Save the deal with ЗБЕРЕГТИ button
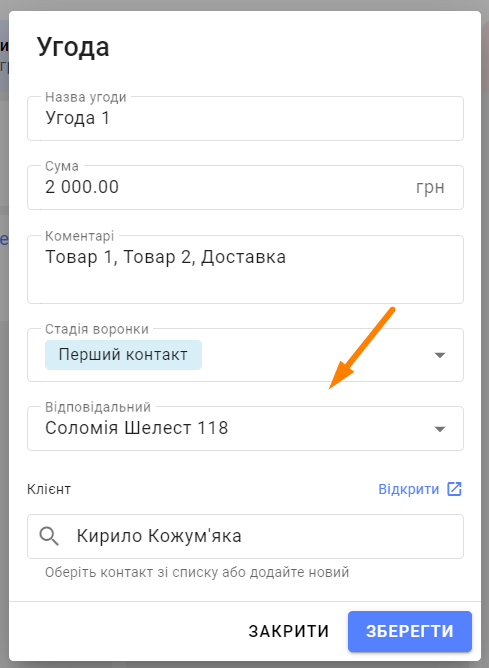 (410, 631)
